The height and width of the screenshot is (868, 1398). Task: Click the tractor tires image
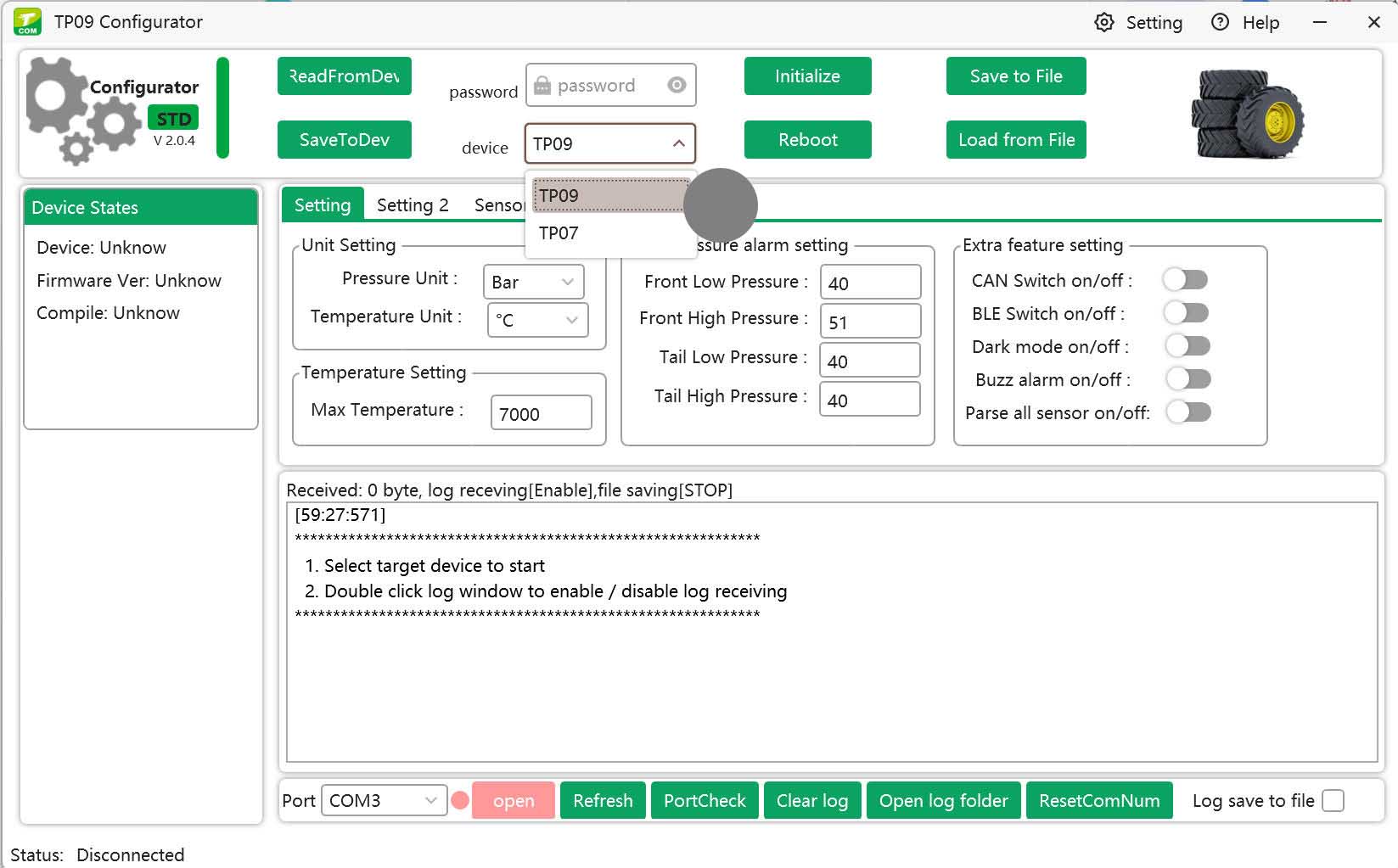click(1247, 115)
